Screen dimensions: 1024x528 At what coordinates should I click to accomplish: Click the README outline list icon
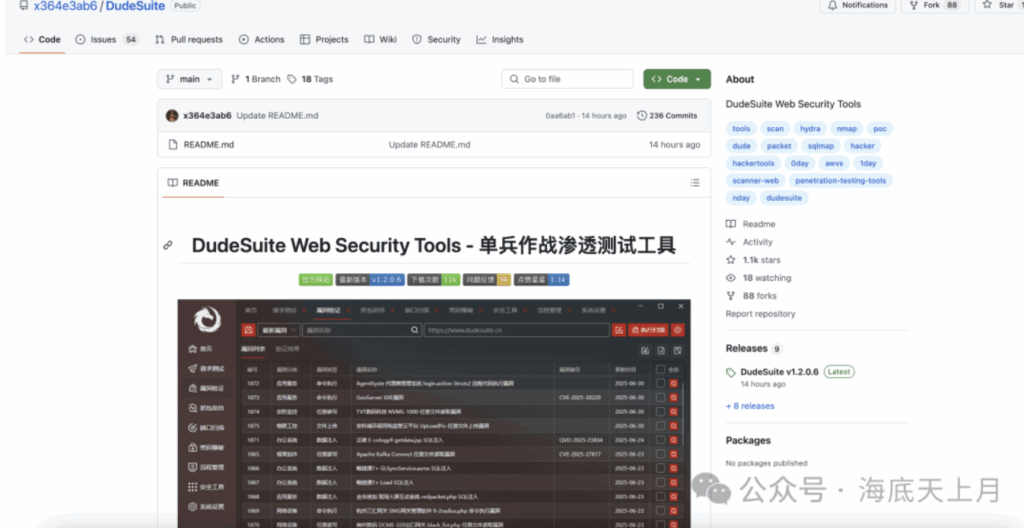tap(695, 183)
